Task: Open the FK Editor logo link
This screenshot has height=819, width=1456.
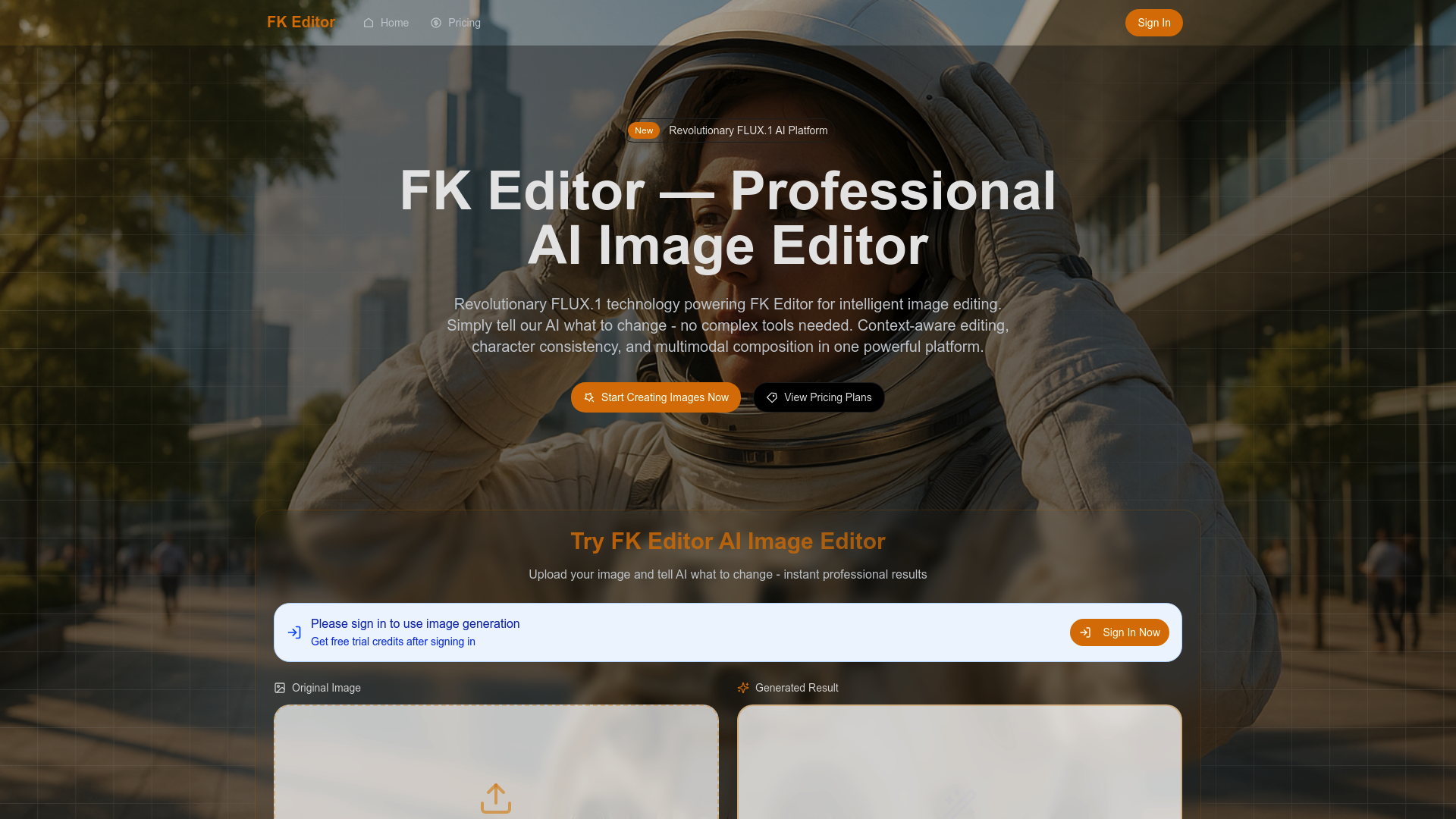Action: coord(300,22)
